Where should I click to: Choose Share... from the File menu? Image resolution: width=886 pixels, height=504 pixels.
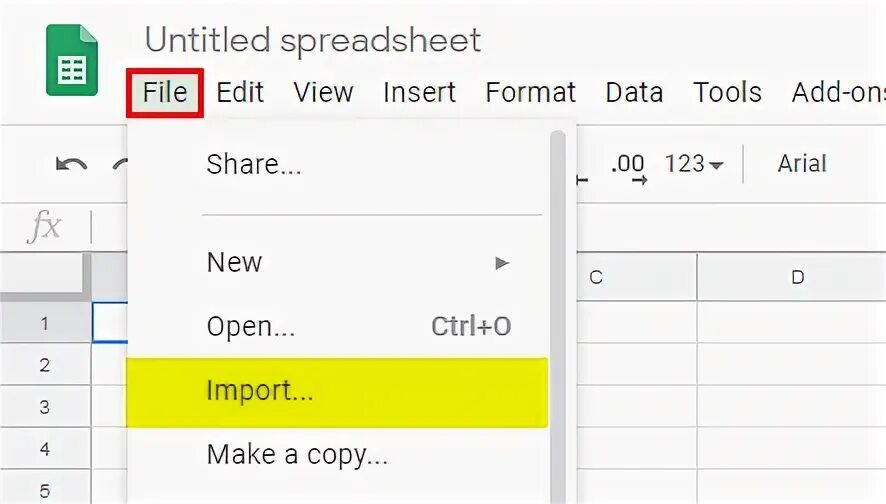click(253, 165)
